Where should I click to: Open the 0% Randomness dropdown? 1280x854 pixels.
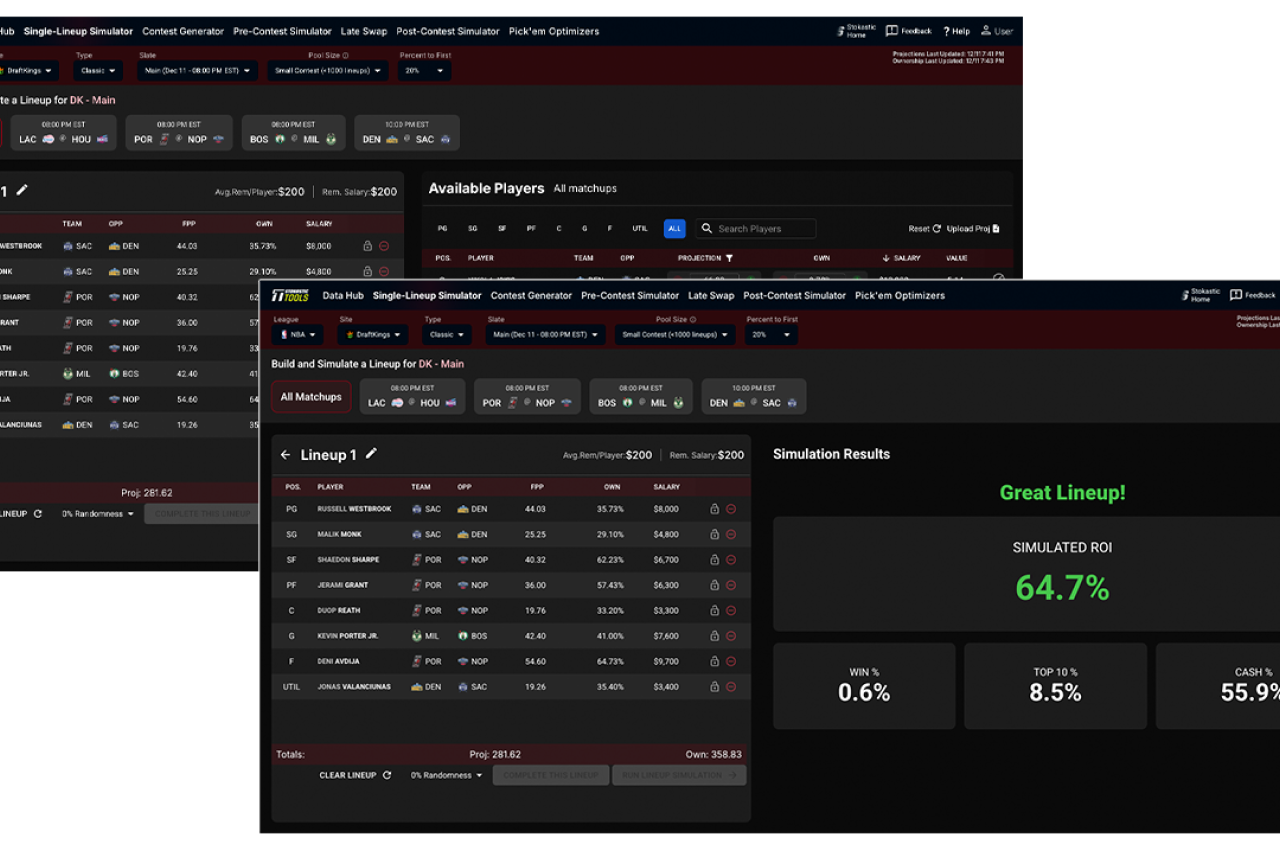click(446, 774)
